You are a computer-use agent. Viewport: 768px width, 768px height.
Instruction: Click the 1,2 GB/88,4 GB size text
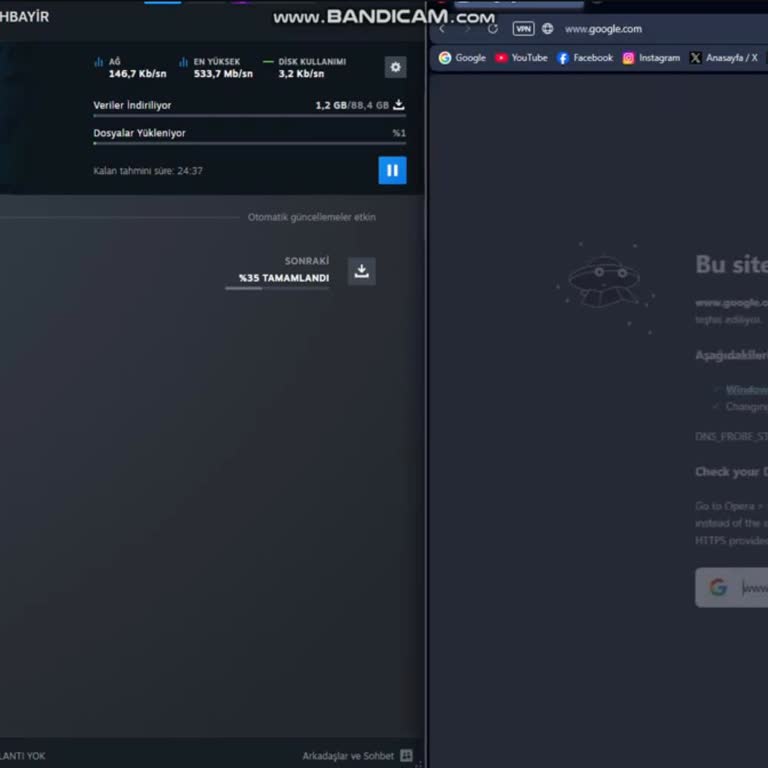pos(352,105)
